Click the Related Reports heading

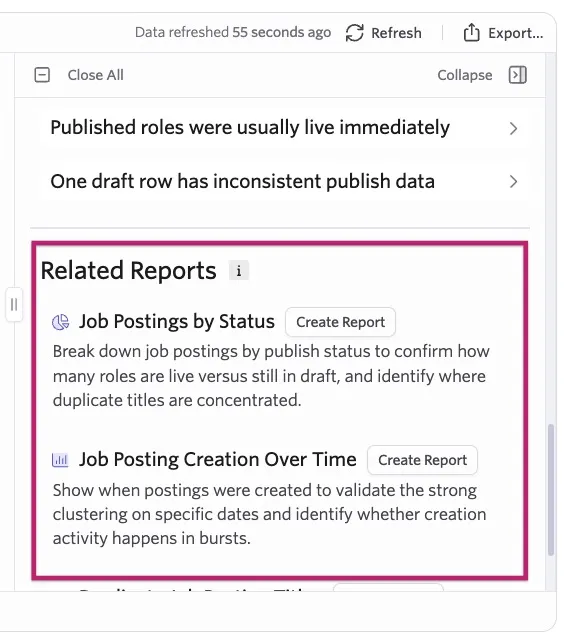click(129, 271)
